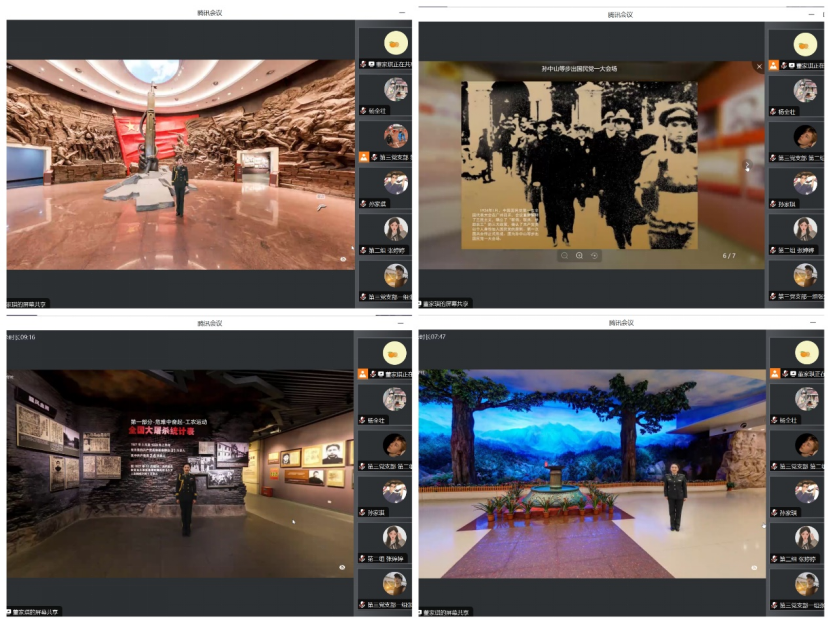
Task: Toggle the eye icon in the massacre statistics exhibit view
Action: click(342, 567)
